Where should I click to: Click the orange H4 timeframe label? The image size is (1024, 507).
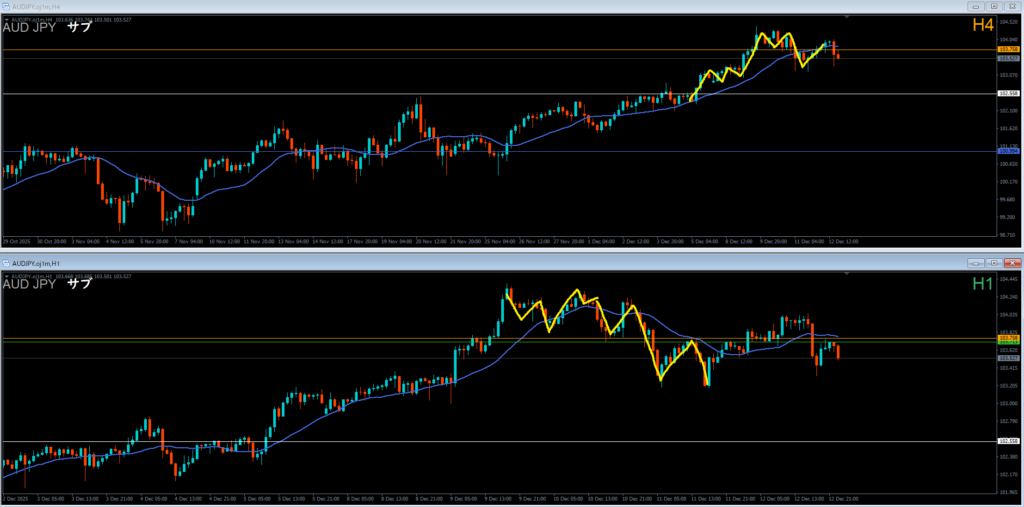click(983, 26)
